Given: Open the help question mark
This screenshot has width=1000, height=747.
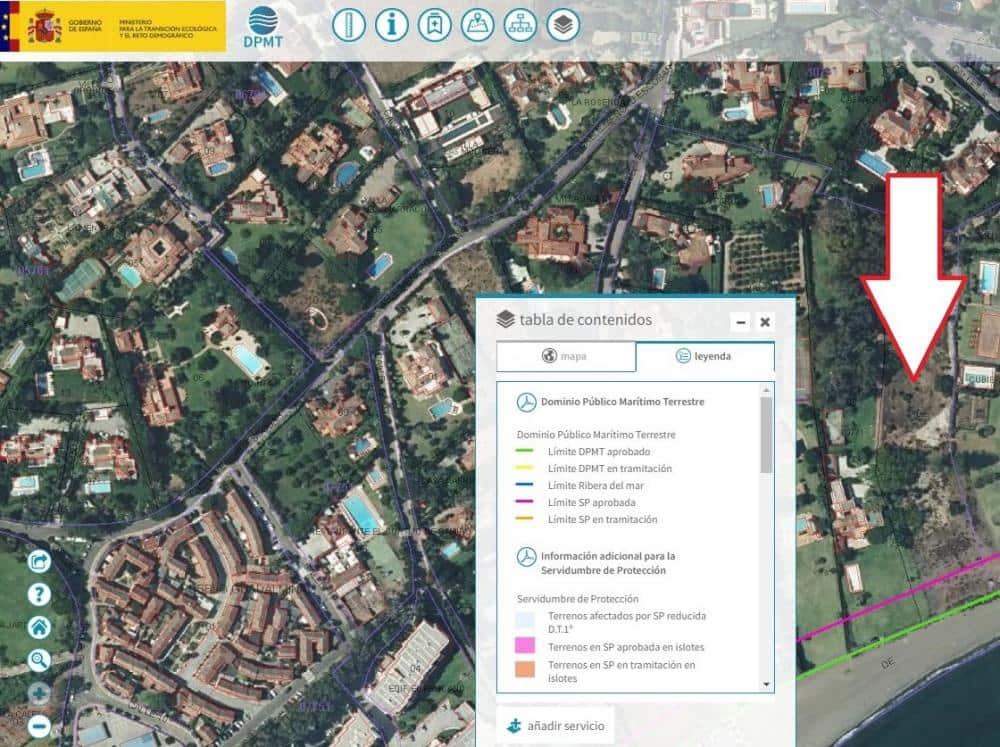Looking at the screenshot, I should pos(39,595).
